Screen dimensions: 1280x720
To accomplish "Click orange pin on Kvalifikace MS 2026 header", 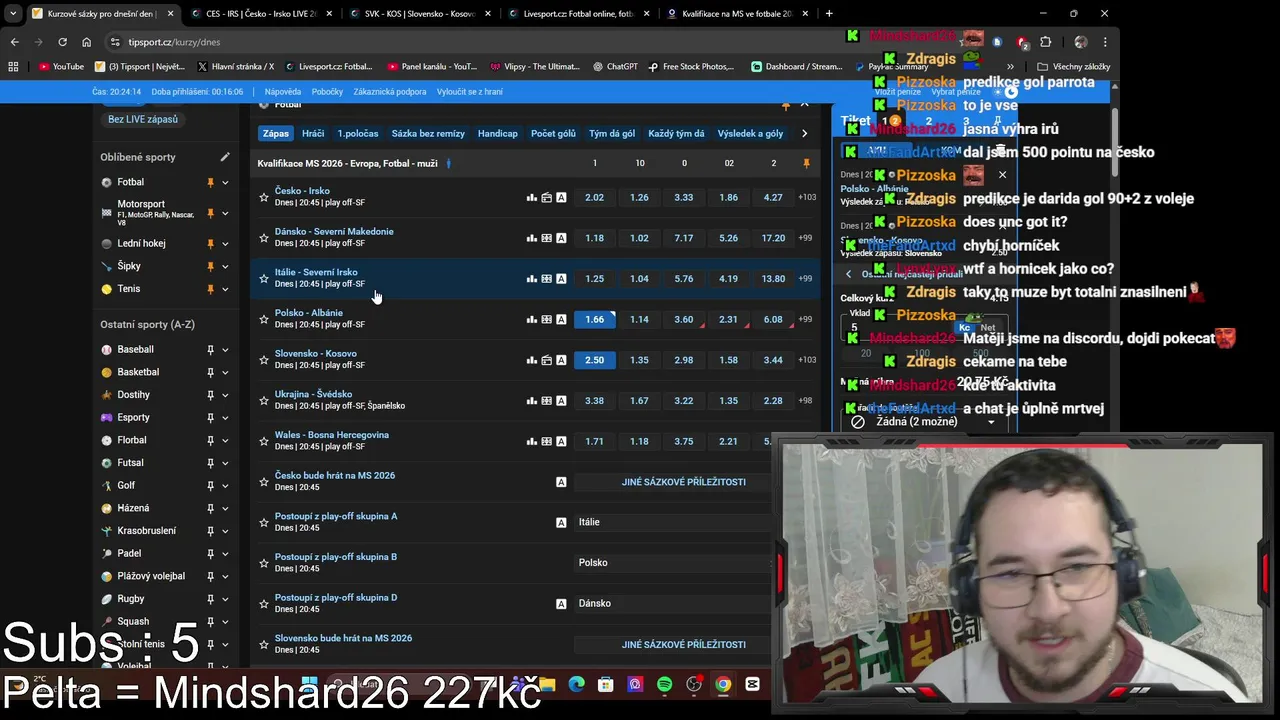I will (x=806, y=163).
